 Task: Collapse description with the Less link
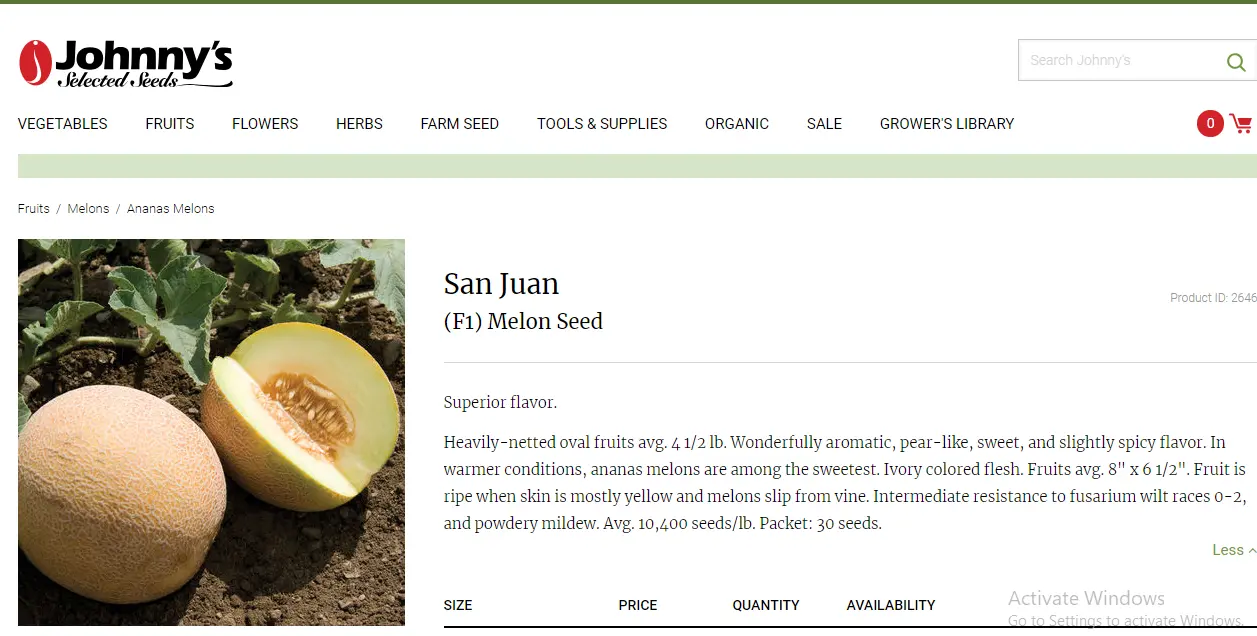(x=1234, y=550)
